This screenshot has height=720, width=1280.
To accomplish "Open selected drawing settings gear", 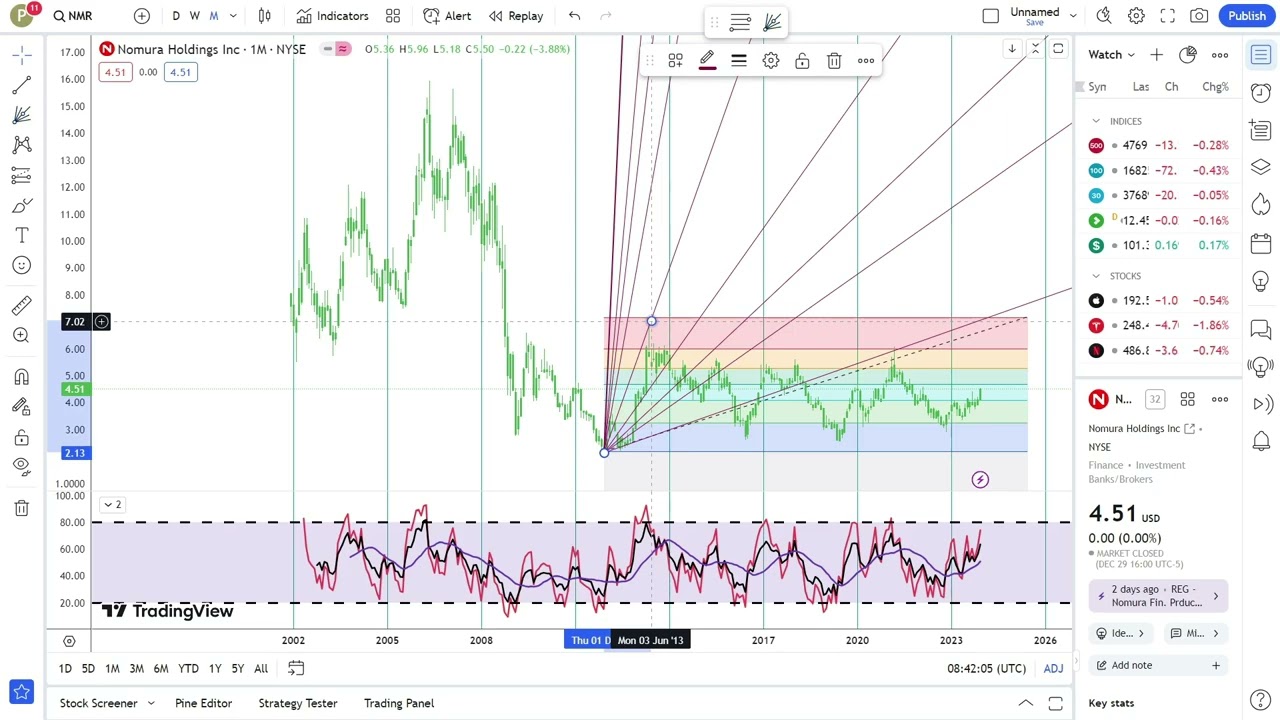I will (771, 61).
